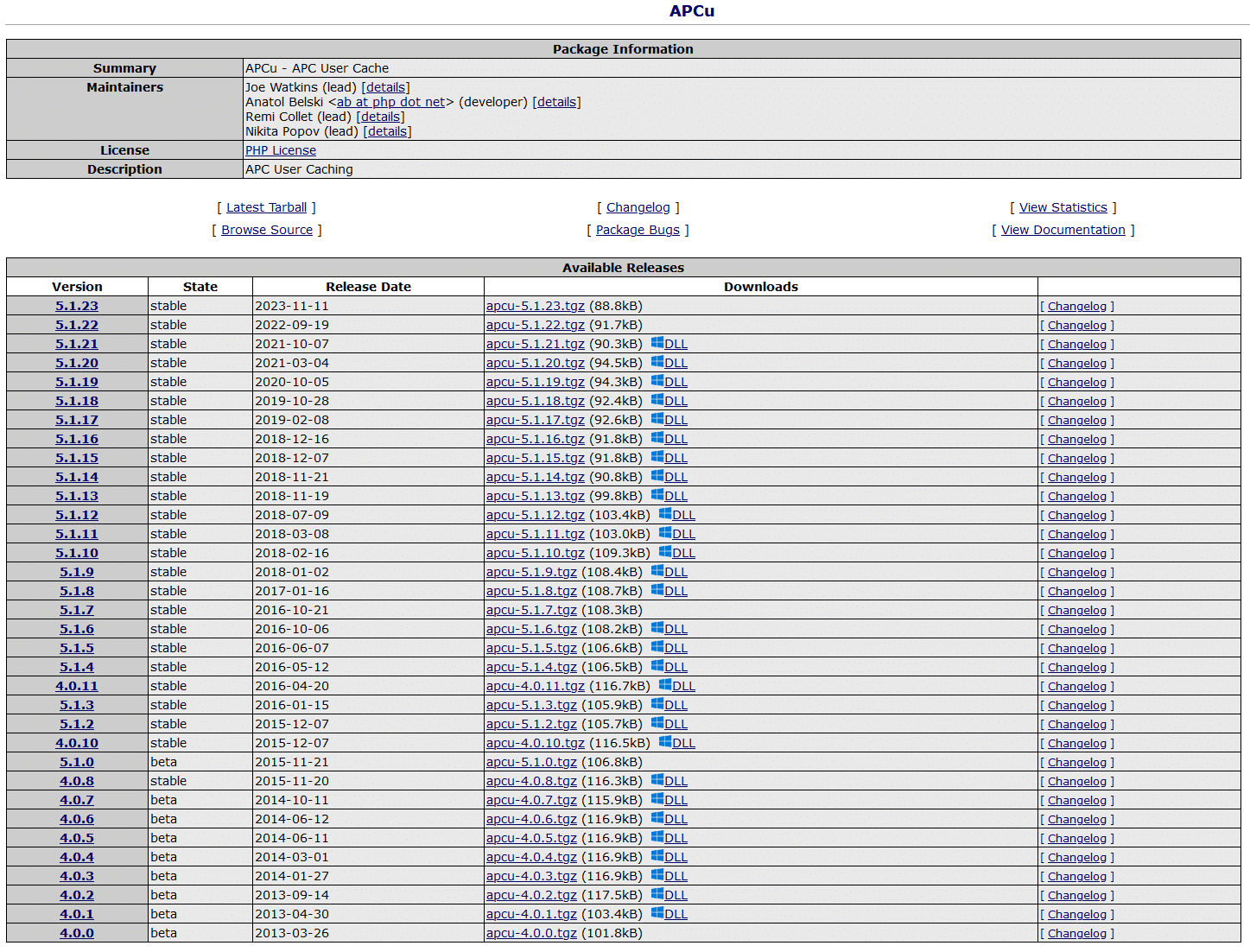View Changelog for version 5.1.23

click(x=1077, y=306)
